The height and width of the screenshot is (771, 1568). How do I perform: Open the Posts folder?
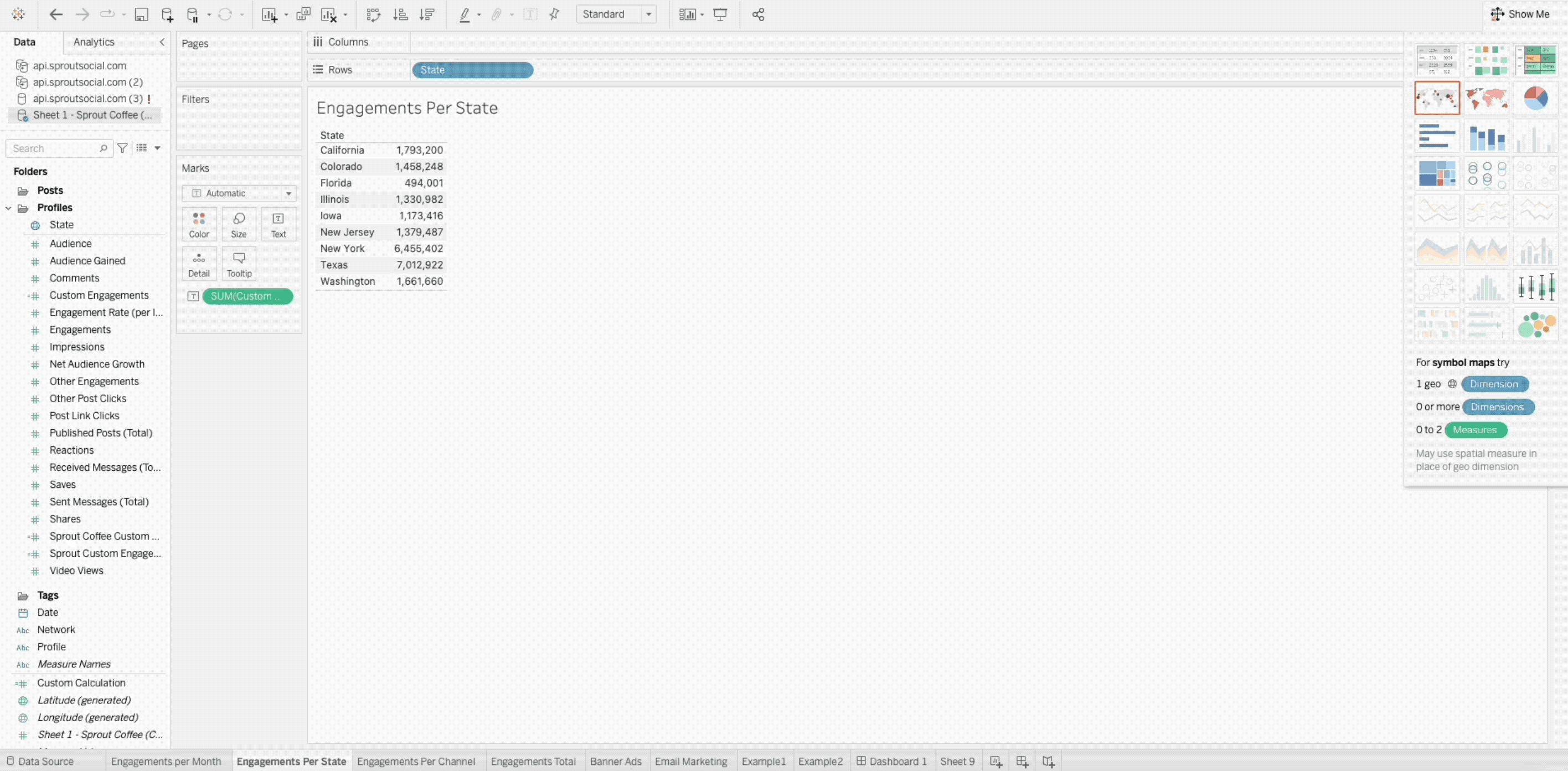50,191
